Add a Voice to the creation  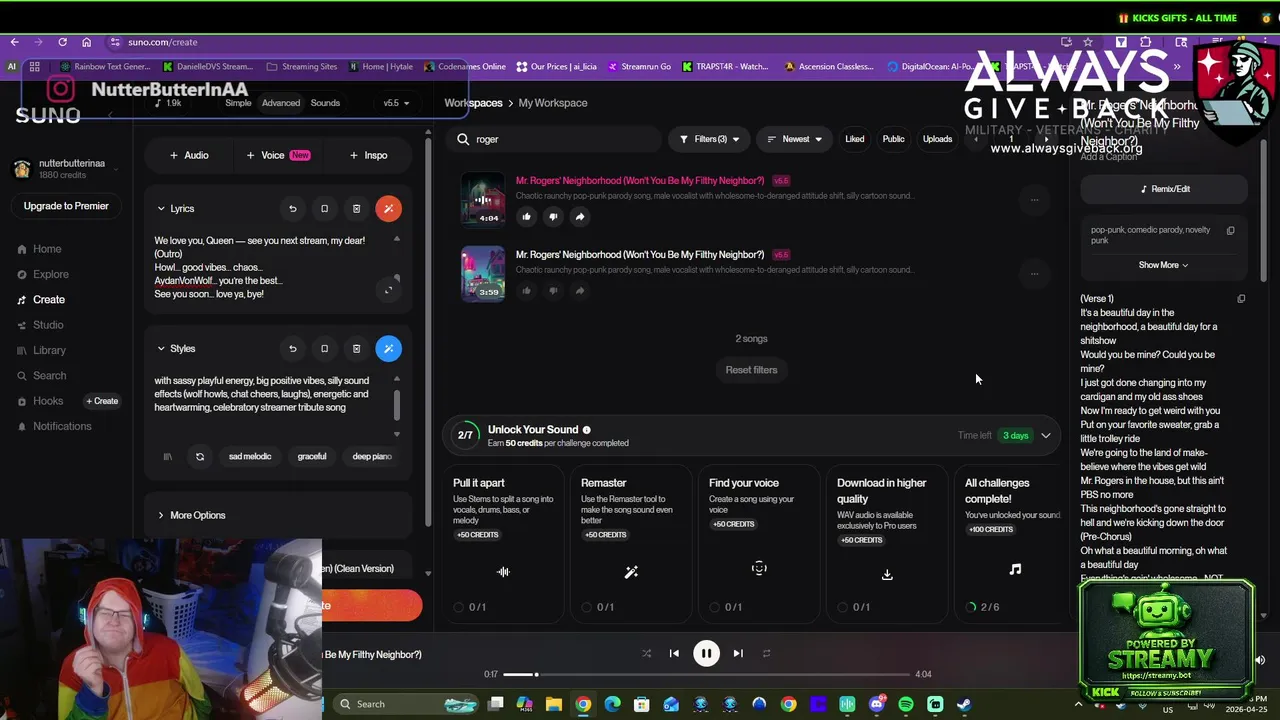click(x=277, y=155)
